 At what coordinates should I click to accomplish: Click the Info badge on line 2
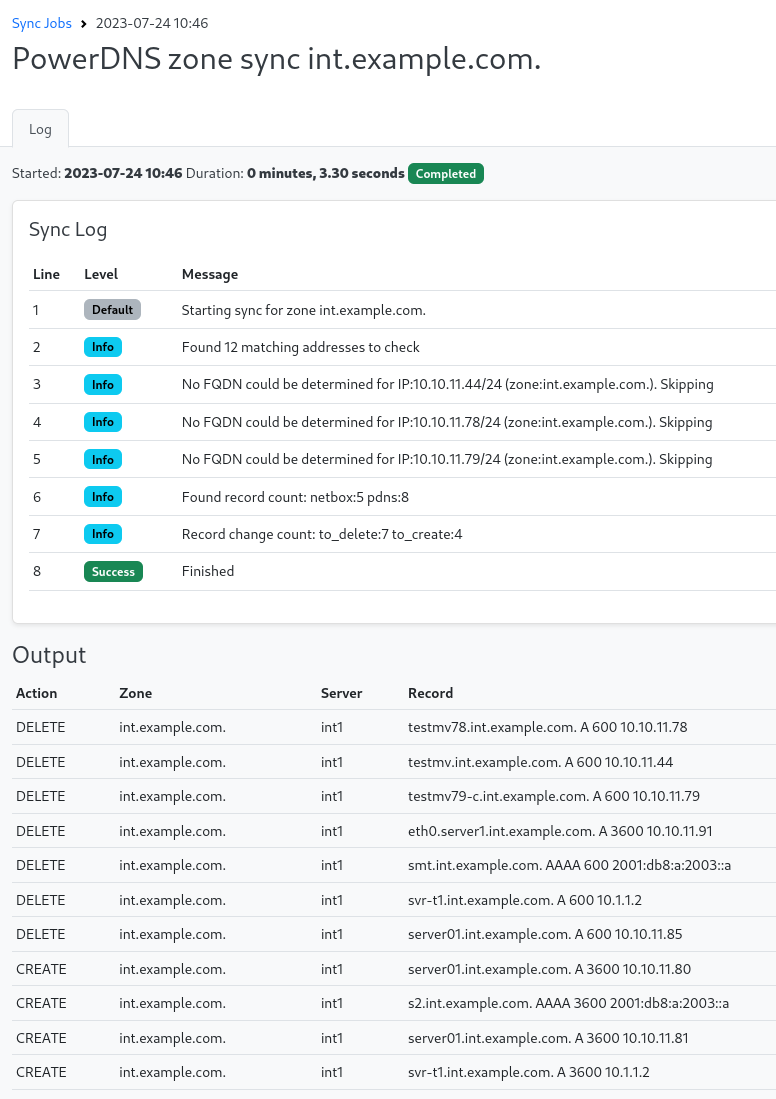(x=103, y=347)
